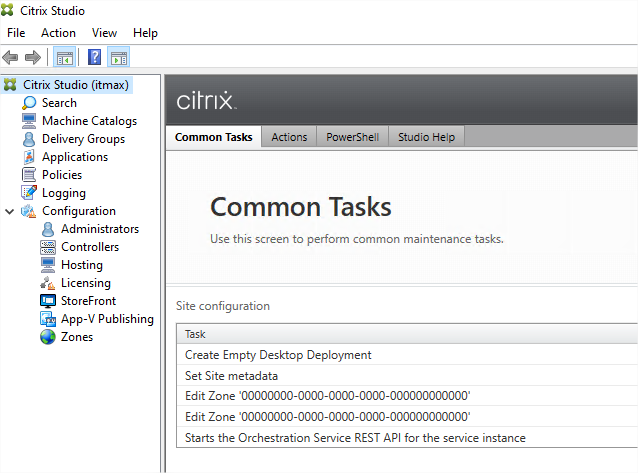Select the Zones label under Configuration

[77, 337]
